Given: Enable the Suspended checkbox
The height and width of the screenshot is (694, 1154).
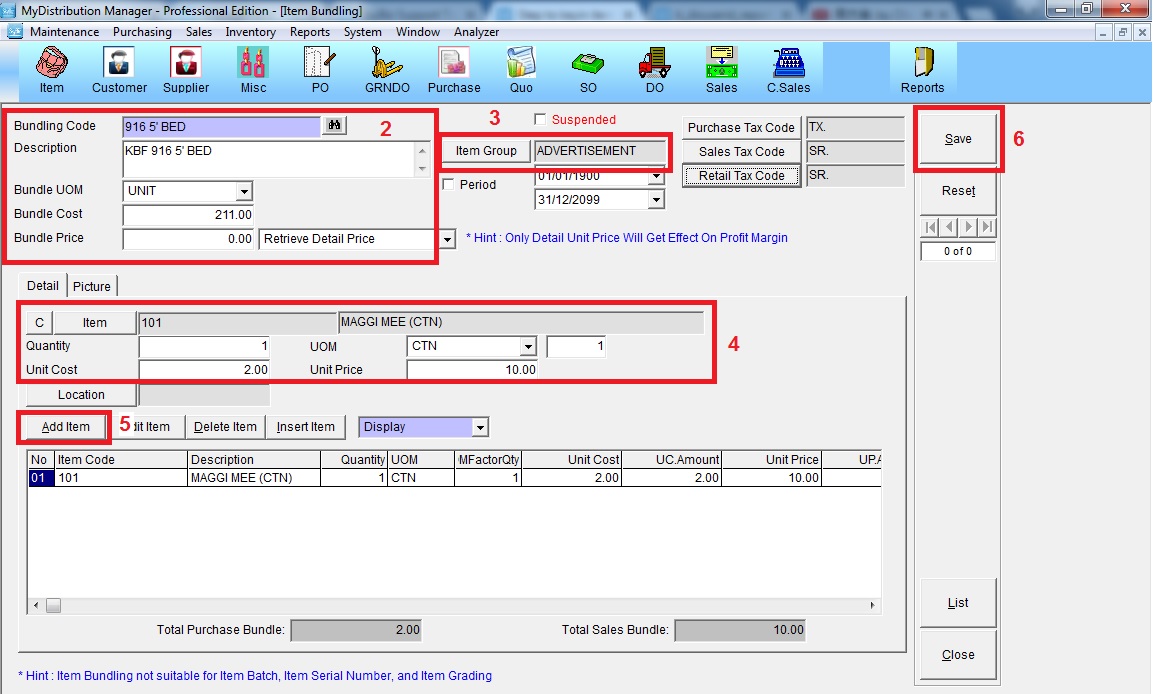Looking at the screenshot, I should [541, 119].
